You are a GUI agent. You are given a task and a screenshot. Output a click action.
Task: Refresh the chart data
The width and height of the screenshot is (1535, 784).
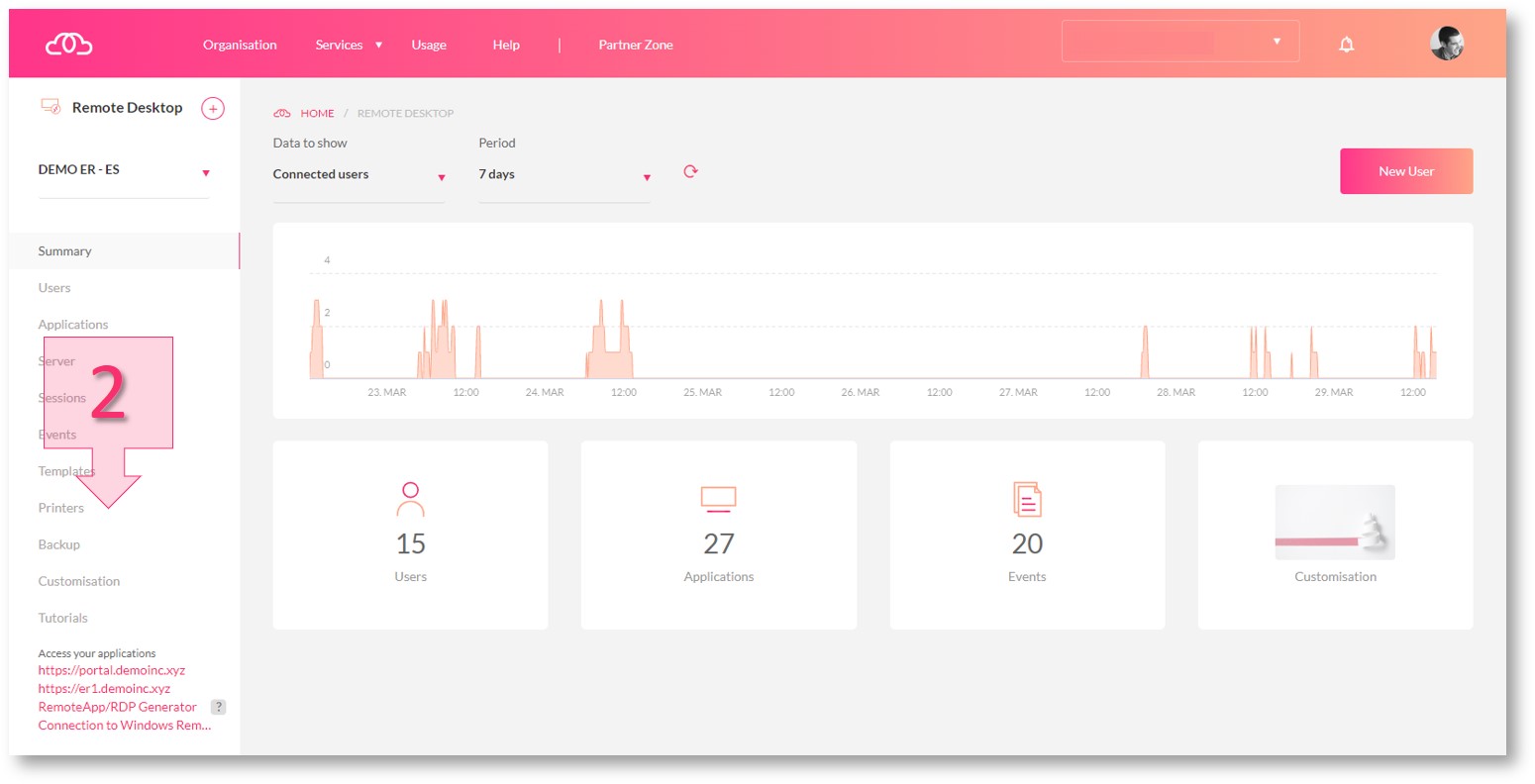coord(690,172)
